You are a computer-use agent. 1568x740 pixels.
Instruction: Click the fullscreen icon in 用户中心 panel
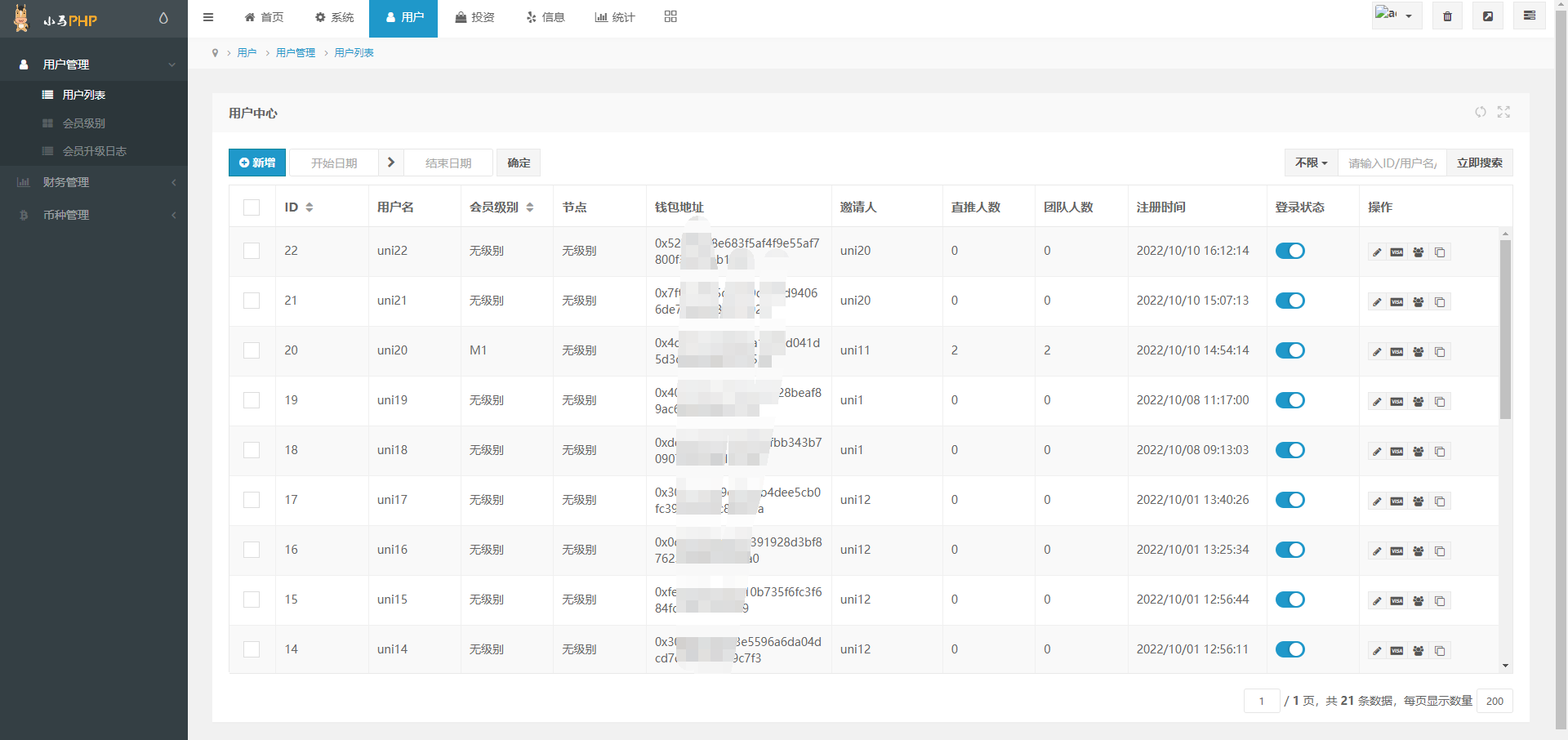tap(1503, 113)
